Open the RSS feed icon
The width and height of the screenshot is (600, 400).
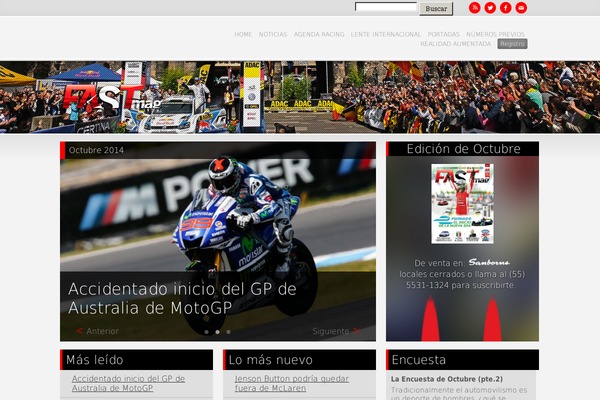pyautogui.click(x=474, y=8)
